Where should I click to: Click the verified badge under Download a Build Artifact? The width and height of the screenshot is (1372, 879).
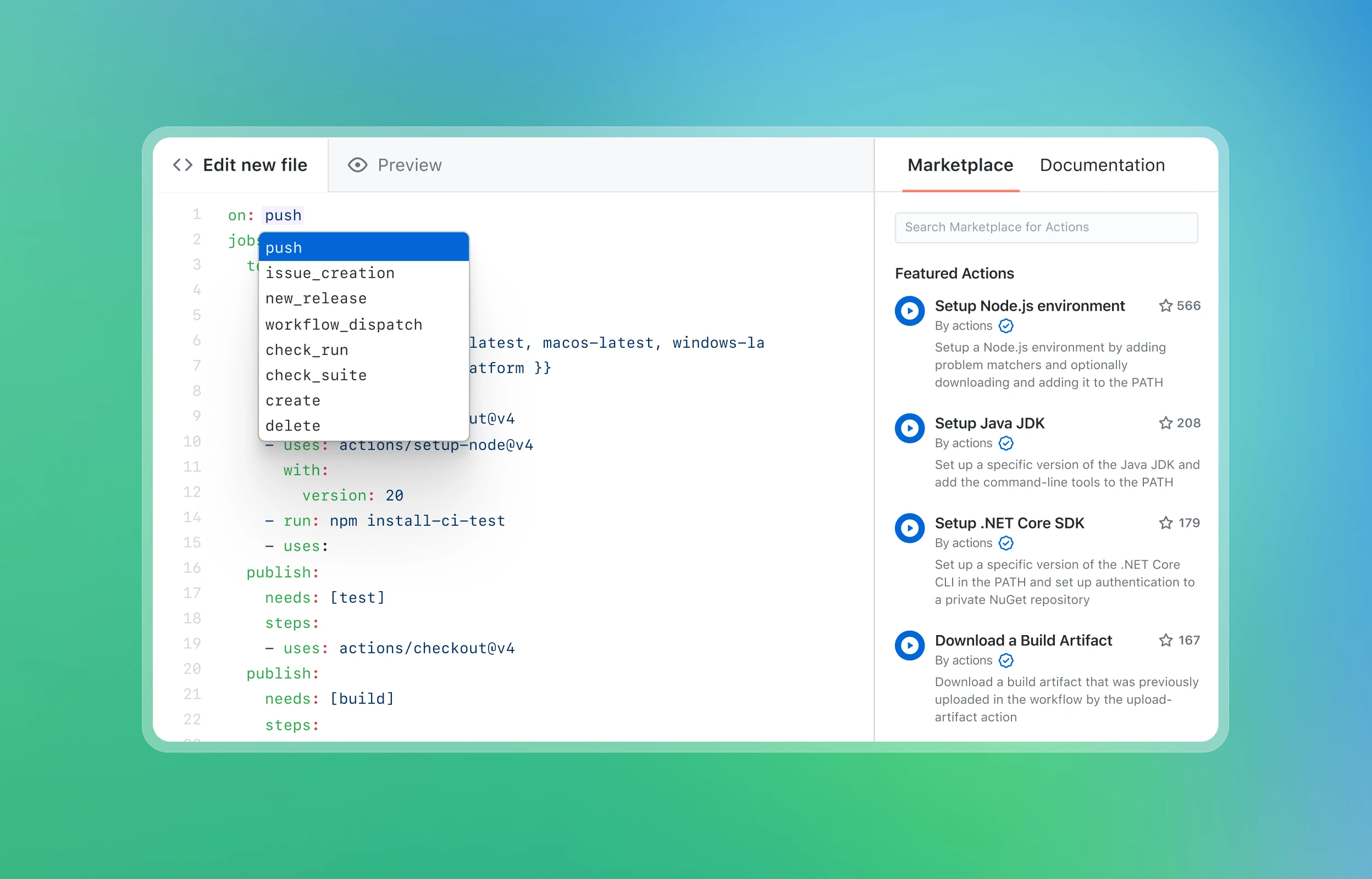(1005, 660)
